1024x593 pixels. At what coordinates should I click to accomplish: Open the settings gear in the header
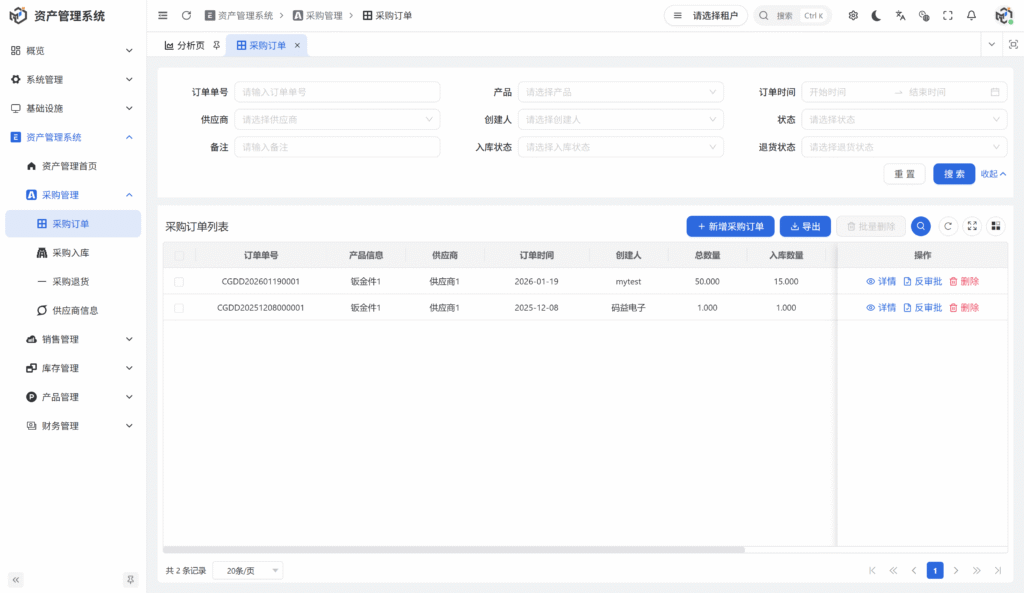[853, 14]
